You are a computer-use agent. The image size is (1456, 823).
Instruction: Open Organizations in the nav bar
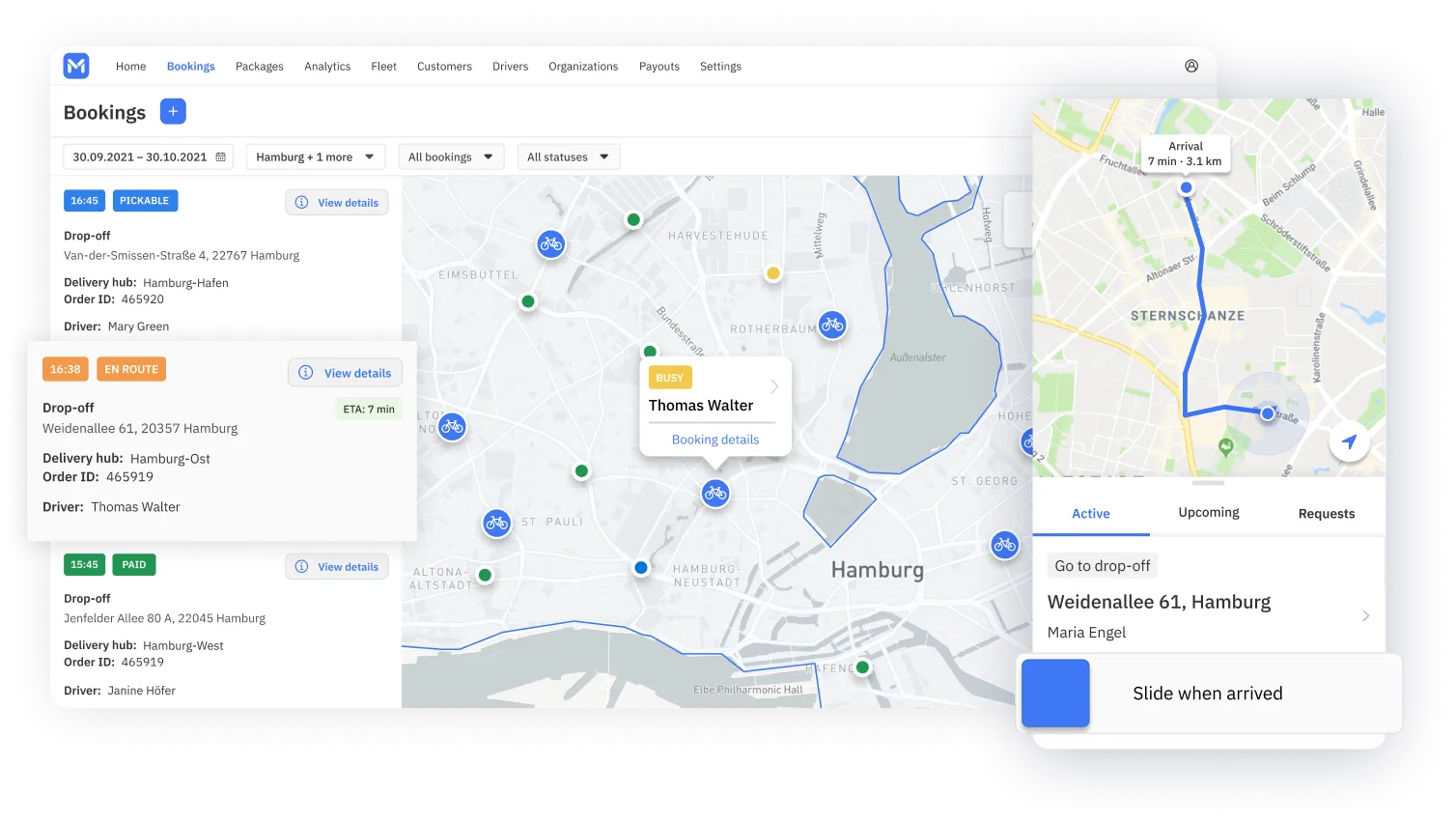tap(583, 67)
